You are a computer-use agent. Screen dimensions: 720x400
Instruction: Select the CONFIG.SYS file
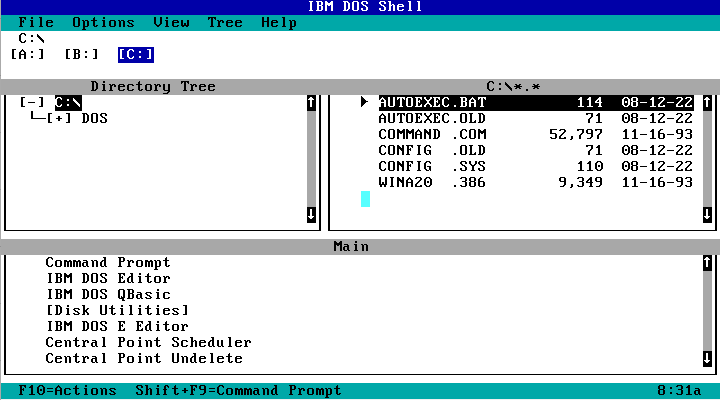tap(535, 166)
